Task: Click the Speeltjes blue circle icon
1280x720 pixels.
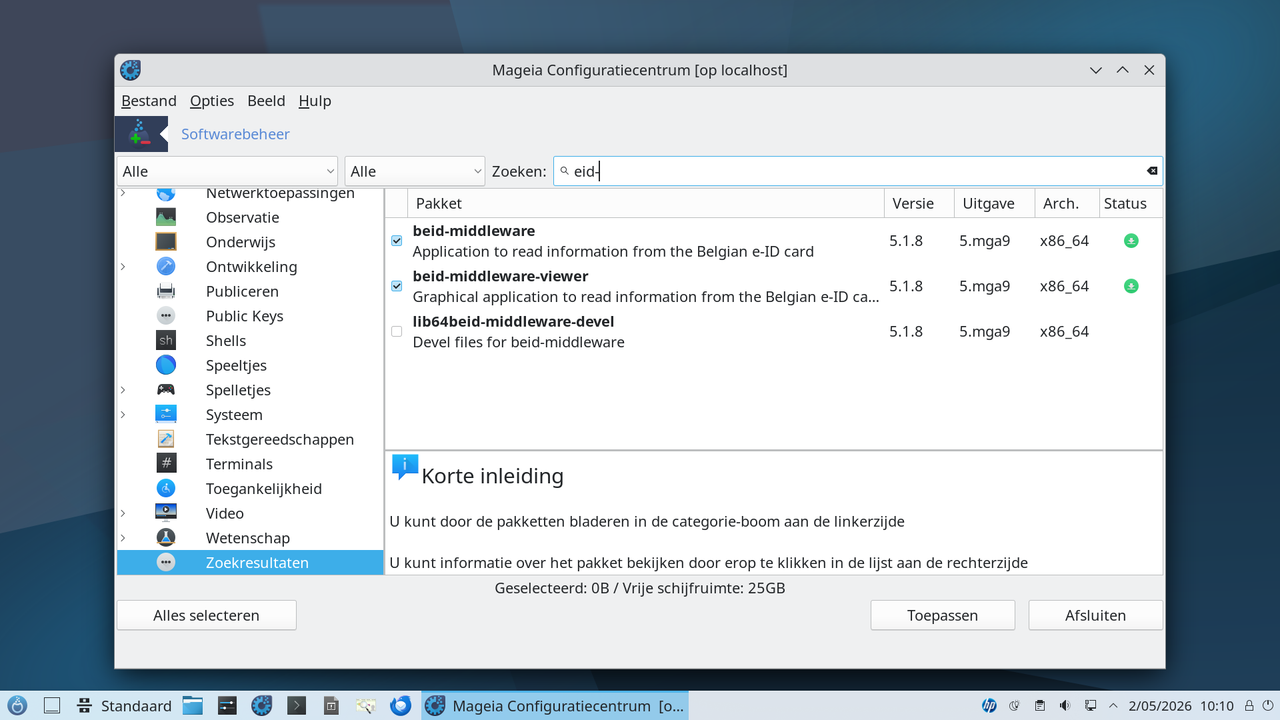Action: click(x=166, y=365)
